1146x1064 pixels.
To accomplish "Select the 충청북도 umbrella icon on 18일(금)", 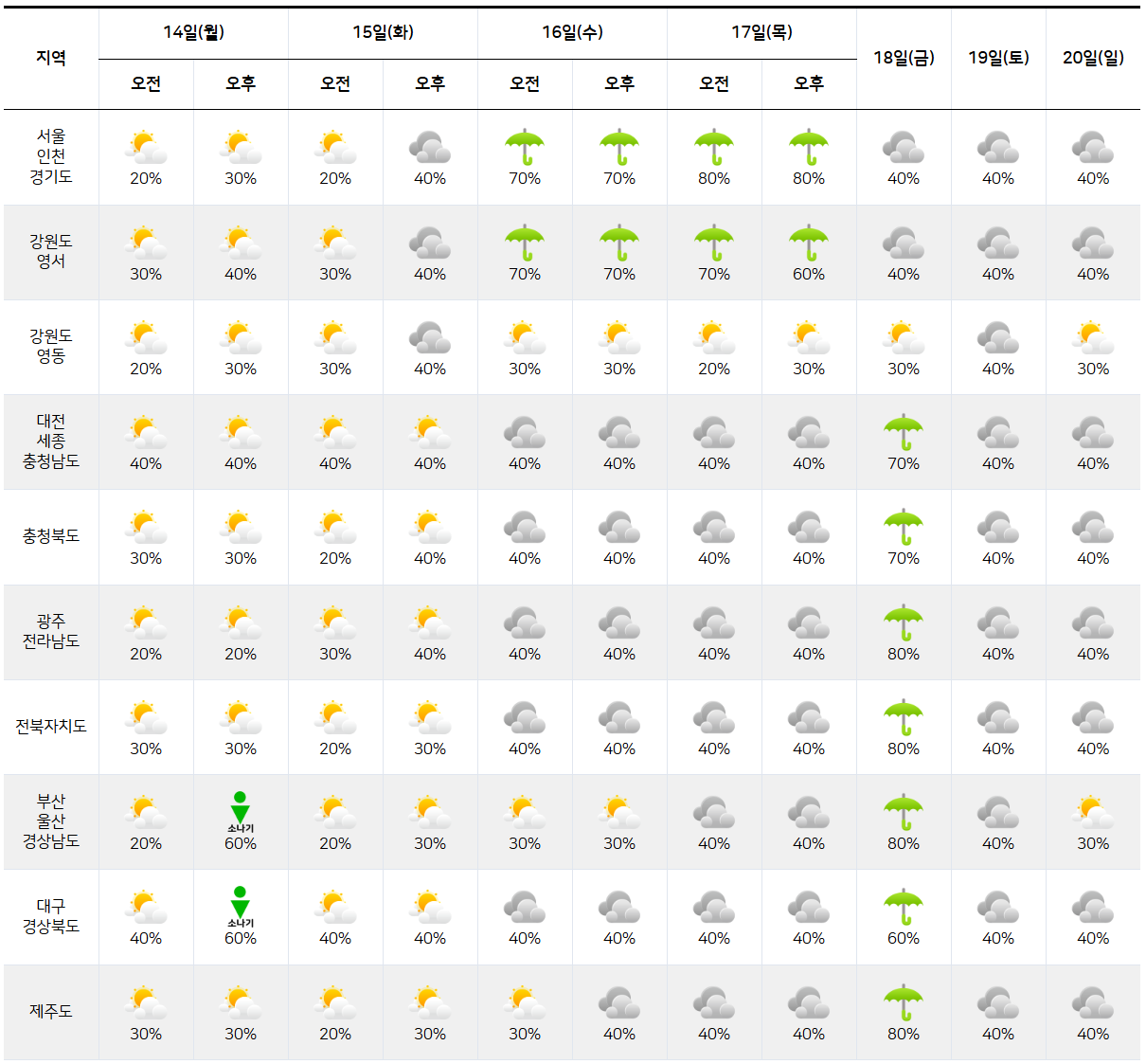I will pos(904,528).
